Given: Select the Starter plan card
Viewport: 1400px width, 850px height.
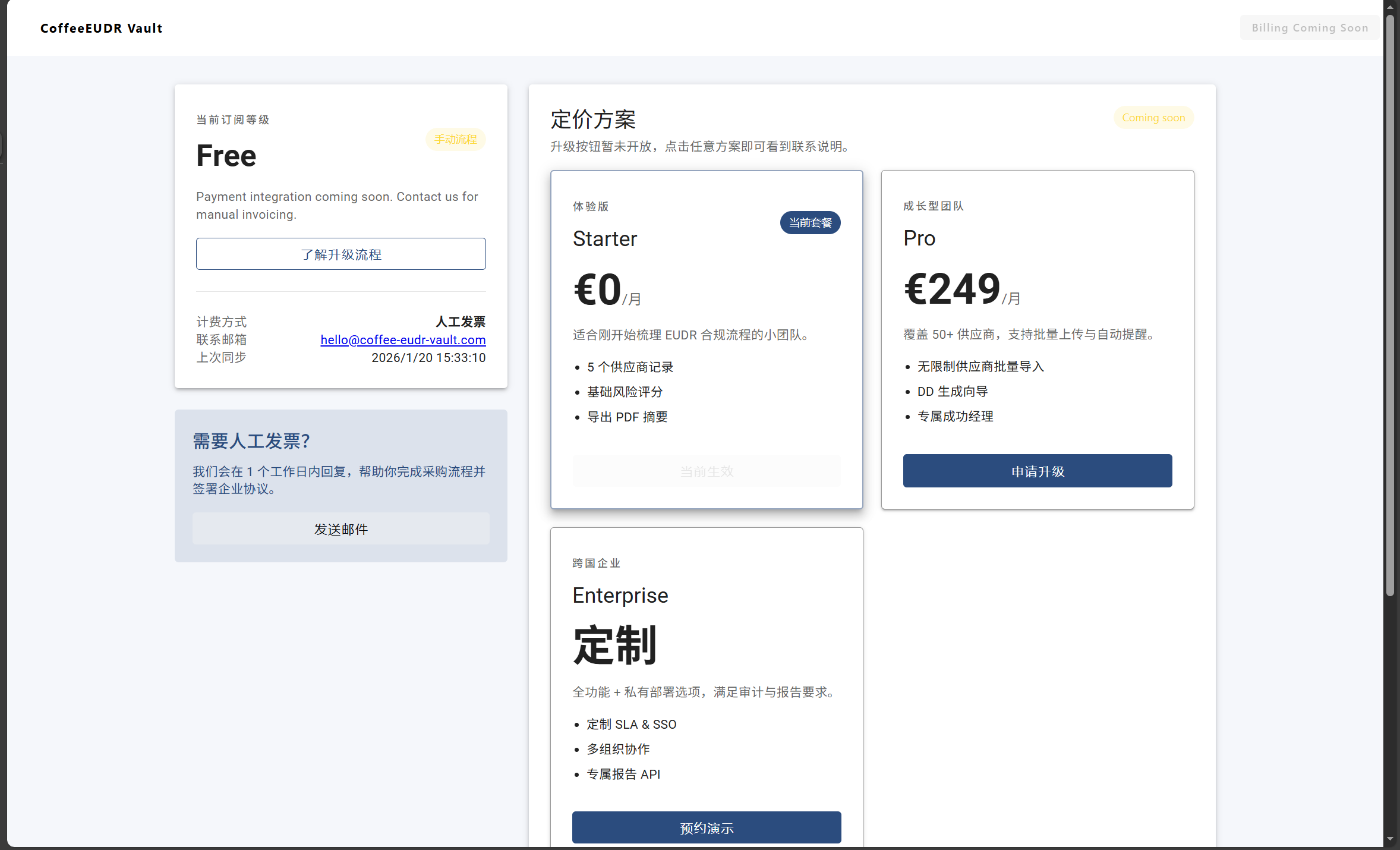Looking at the screenshot, I should (x=706, y=339).
